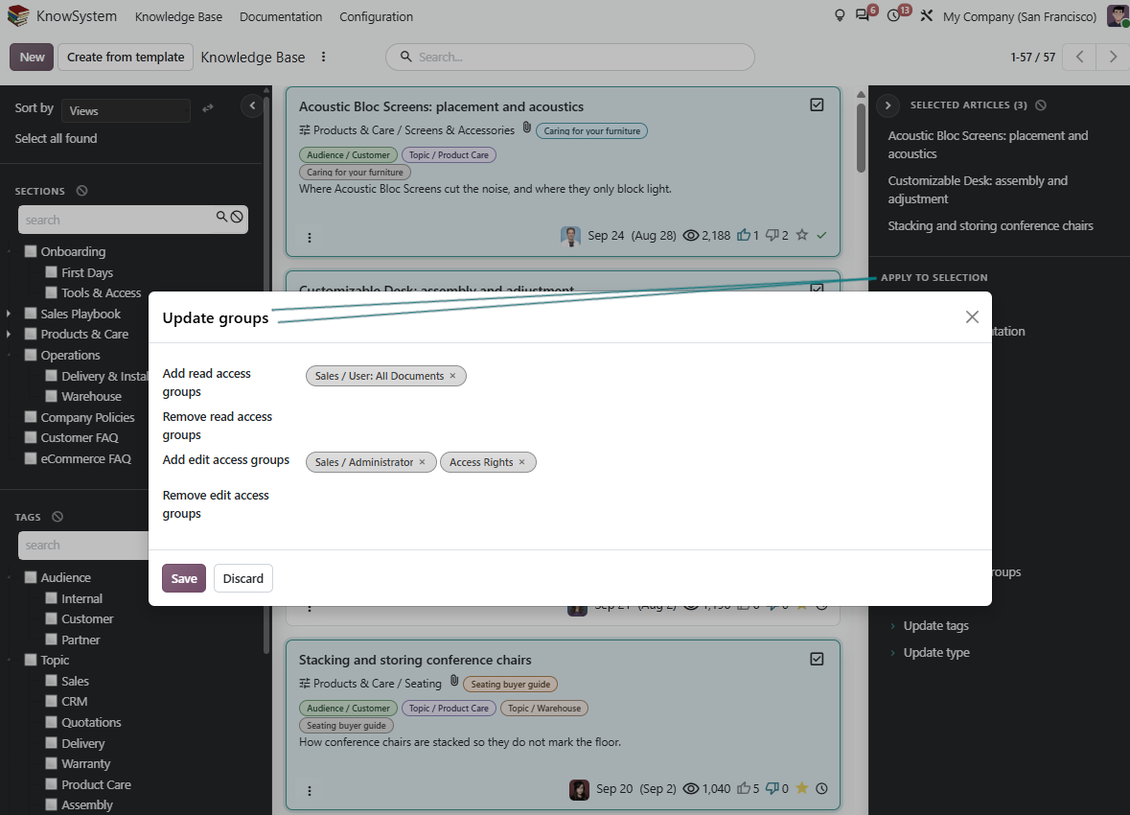The width and height of the screenshot is (1130, 815).
Task: Expand the Sales Playbook section tree
Action: click(9, 313)
